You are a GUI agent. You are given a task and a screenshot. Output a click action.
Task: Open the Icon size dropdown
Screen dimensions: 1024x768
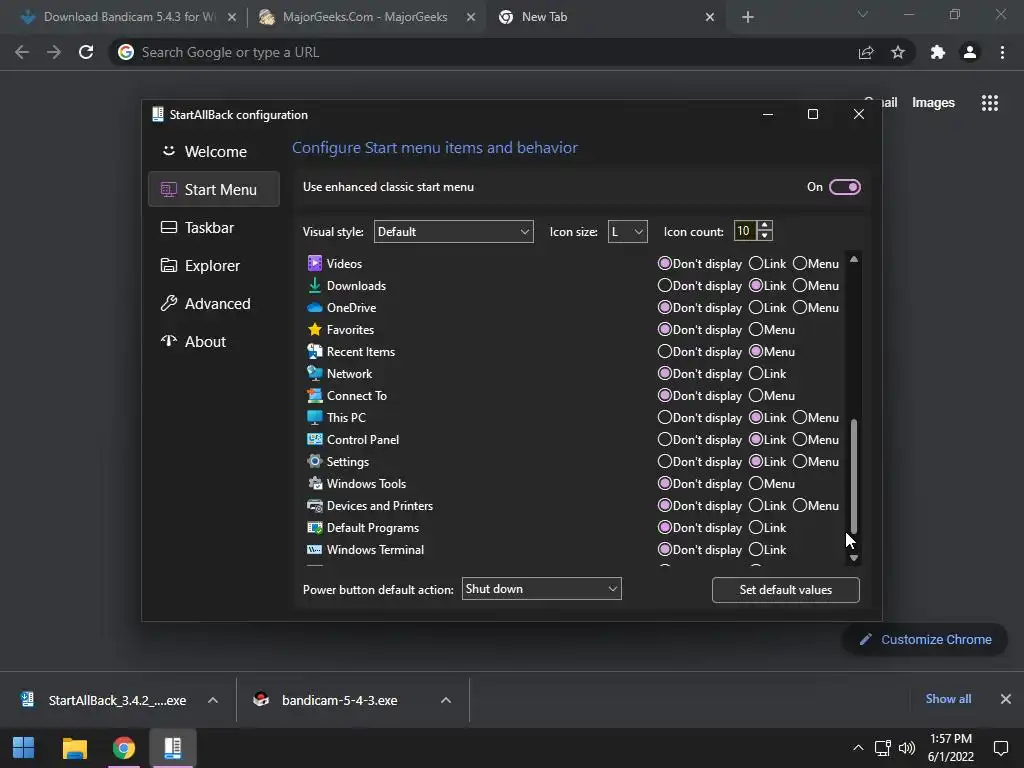click(x=628, y=232)
